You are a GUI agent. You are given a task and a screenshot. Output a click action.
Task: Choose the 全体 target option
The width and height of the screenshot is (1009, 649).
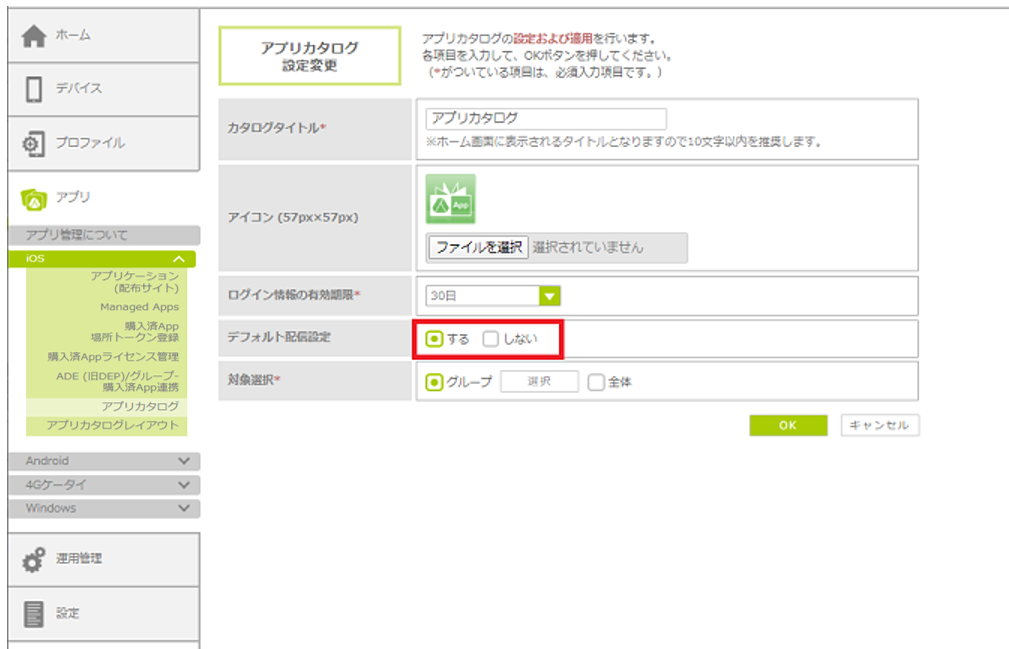pyautogui.click(x=596, y=382)
